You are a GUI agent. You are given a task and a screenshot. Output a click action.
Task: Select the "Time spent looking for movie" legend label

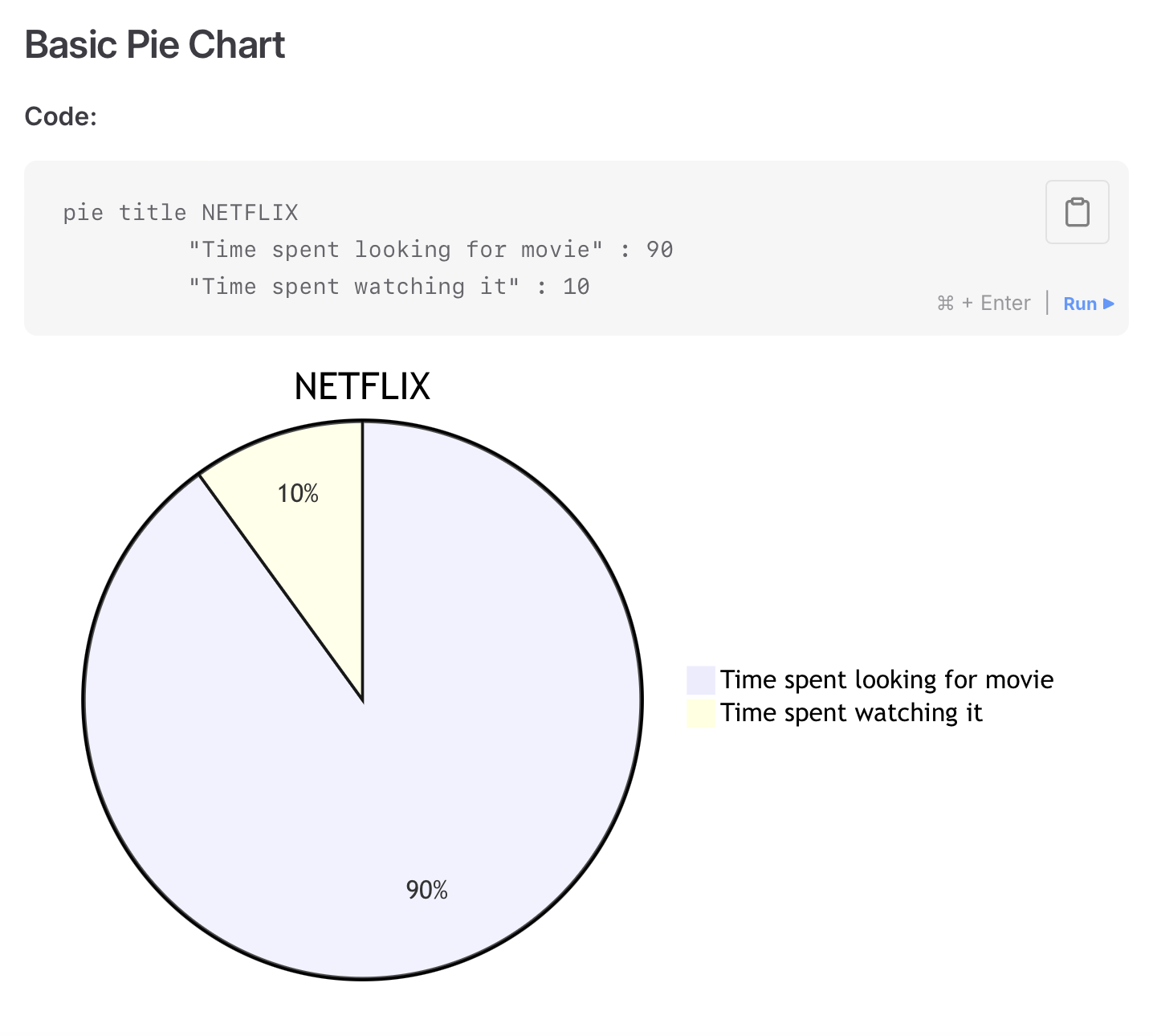tap(886, 680)
